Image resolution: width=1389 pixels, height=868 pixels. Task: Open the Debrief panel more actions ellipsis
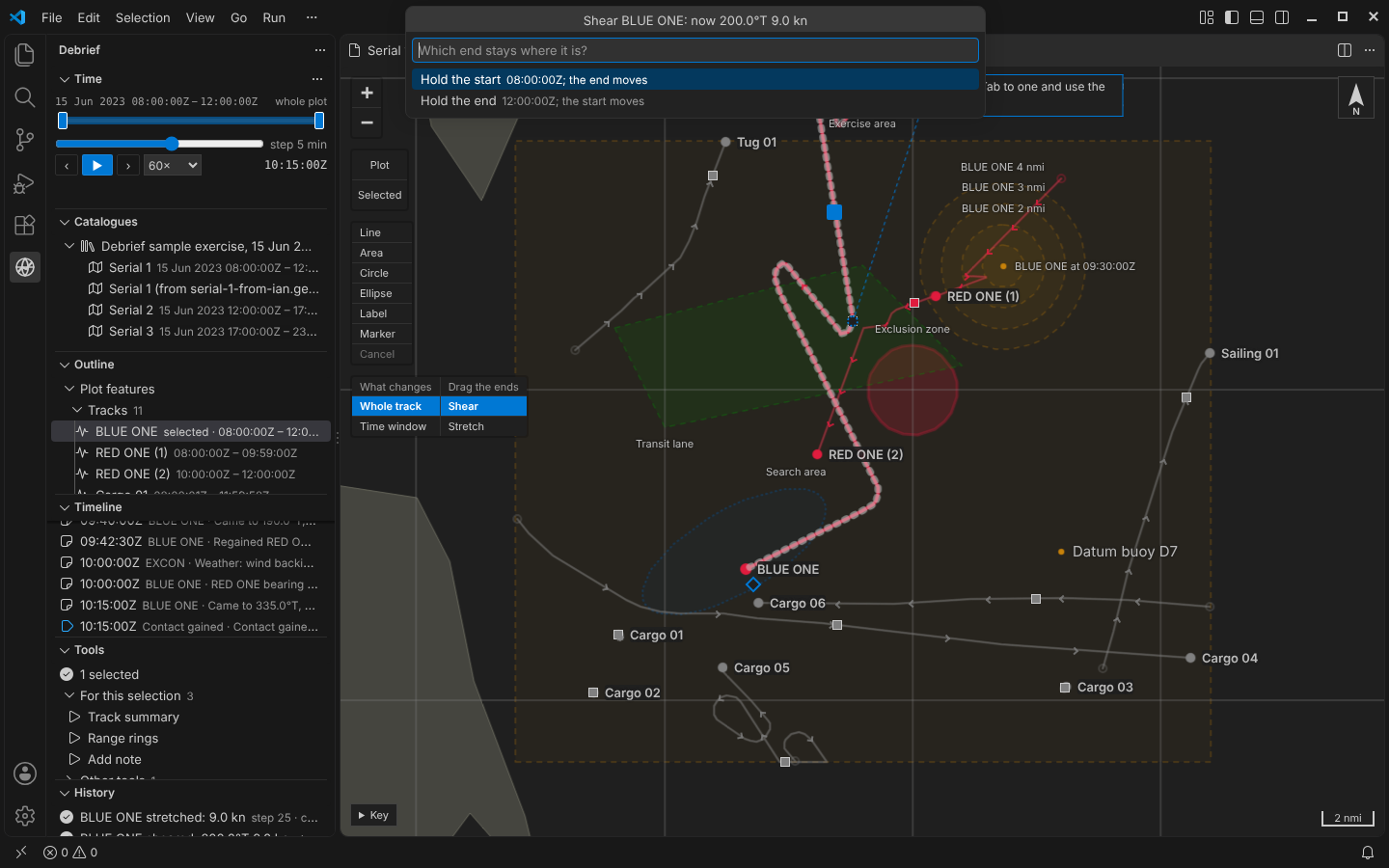tap(320, 50)
